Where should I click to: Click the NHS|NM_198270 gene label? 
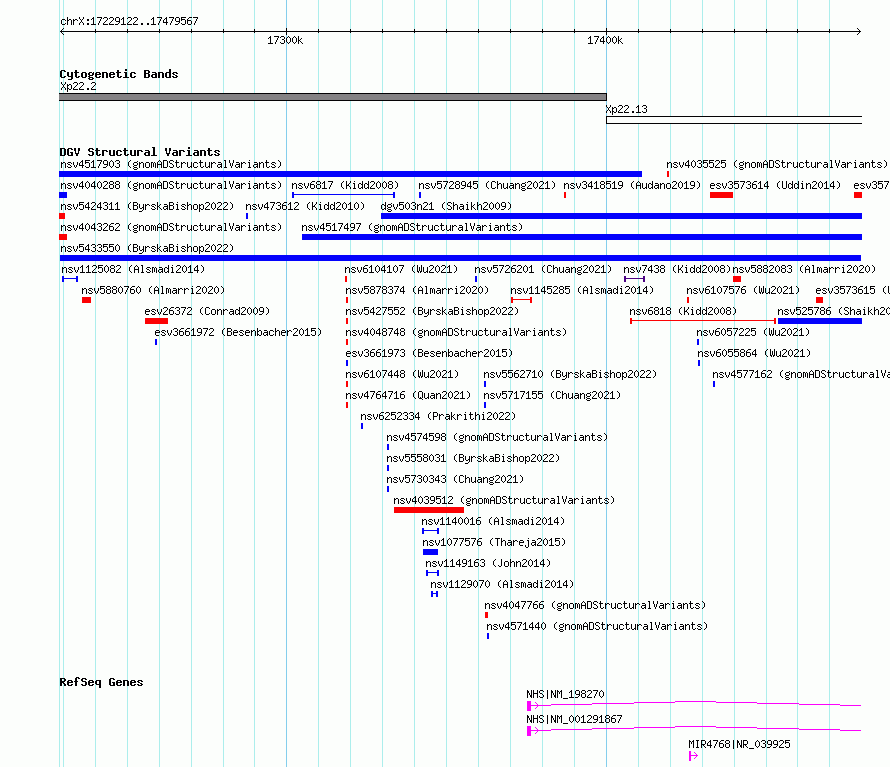[x=565, y=694]
